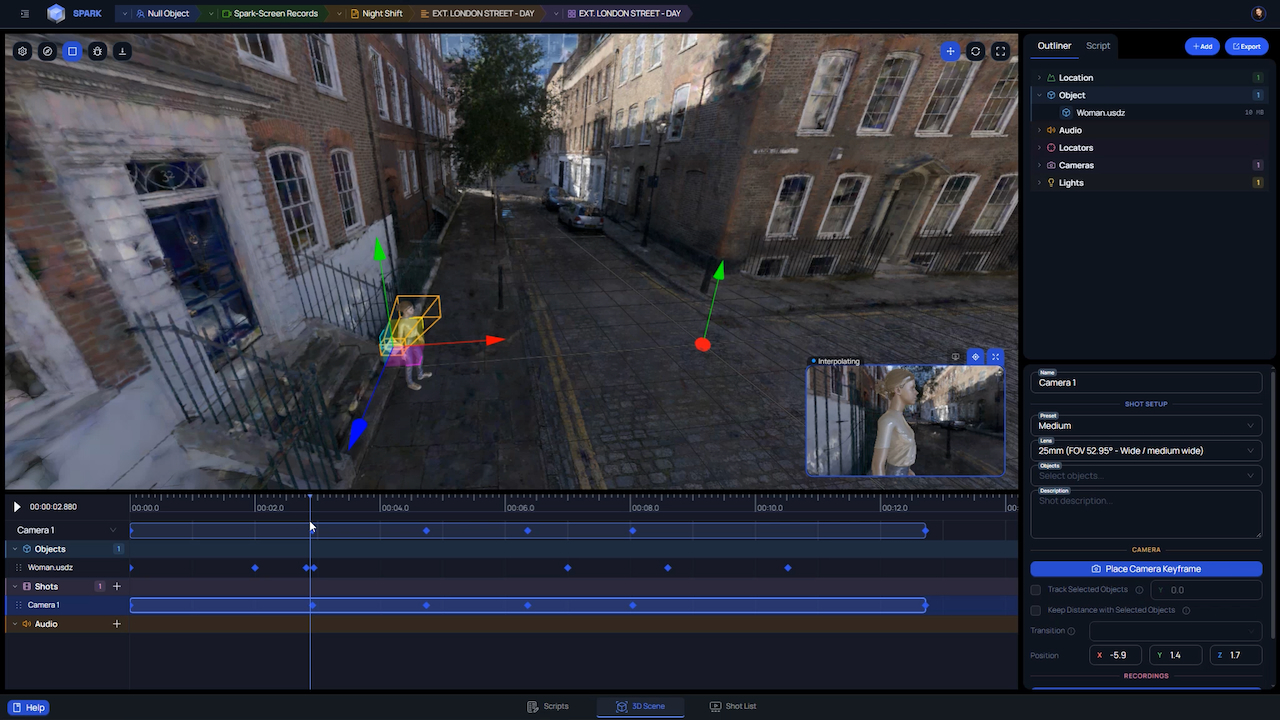
Task: Enter fullscreen viewport mode
Action: (x=1000, y=51)
